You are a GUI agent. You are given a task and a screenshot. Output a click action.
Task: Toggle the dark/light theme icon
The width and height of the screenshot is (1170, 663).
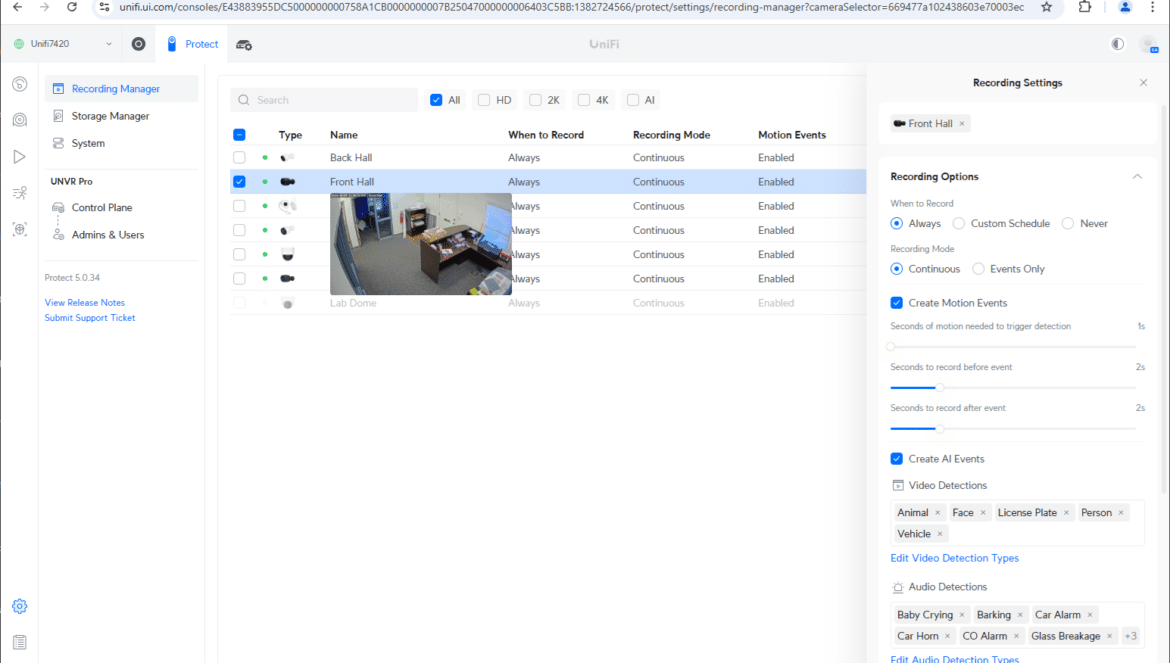click(x=1117, y=44)
